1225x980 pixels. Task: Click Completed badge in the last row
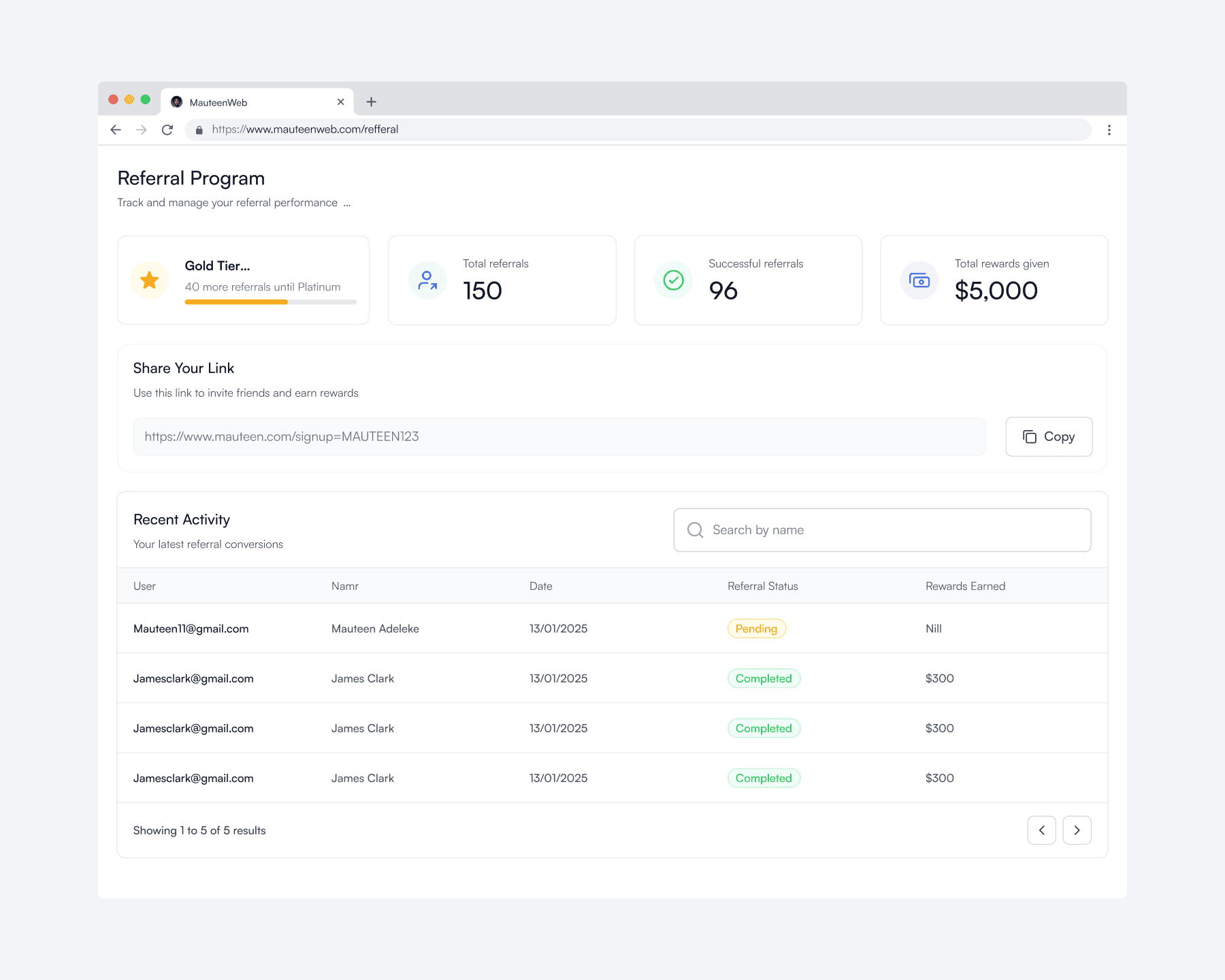(x=764, y=778)
